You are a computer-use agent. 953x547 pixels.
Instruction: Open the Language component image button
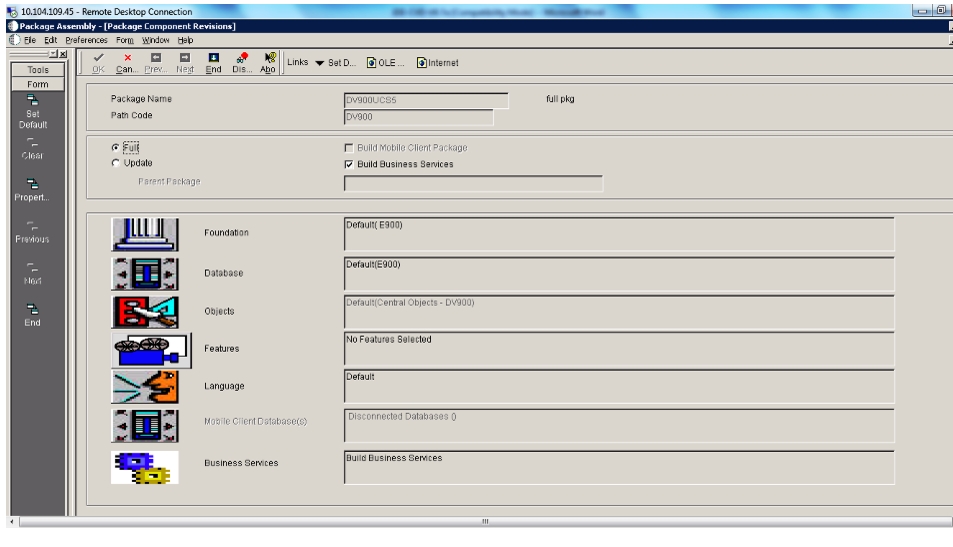coord(145,387)
